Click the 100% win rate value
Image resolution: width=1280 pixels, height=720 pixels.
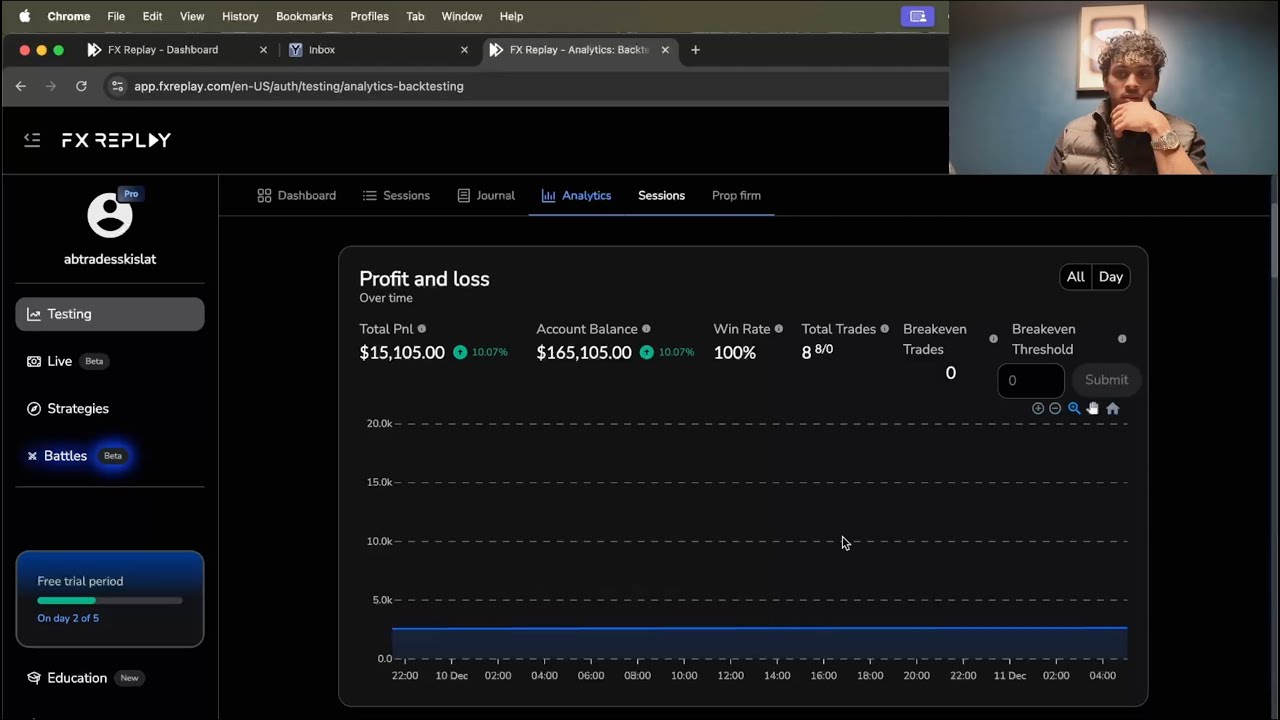coord(735,353)
